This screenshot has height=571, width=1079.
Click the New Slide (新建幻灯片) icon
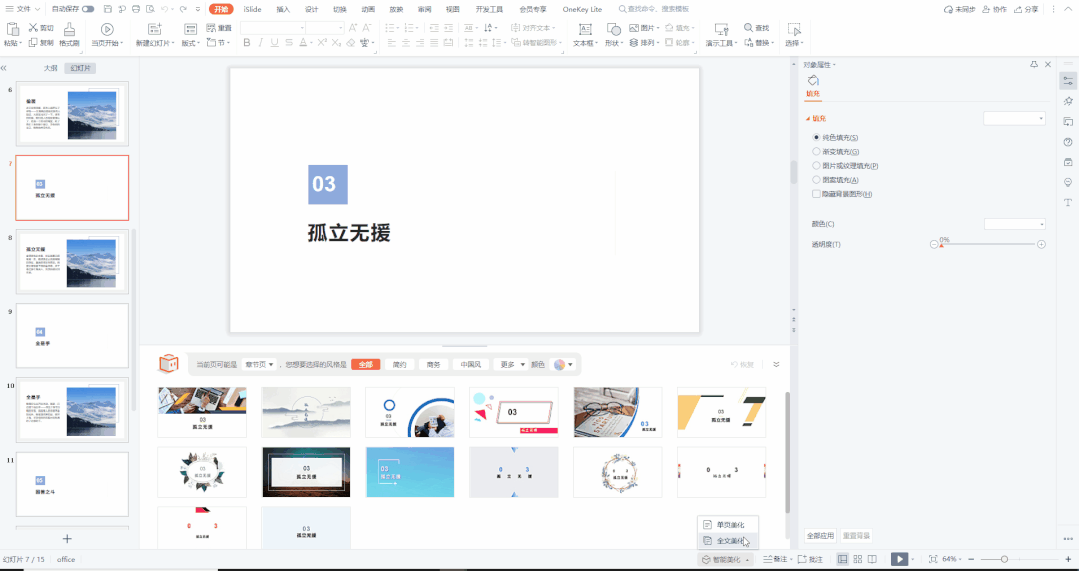[x=155, y=29]
